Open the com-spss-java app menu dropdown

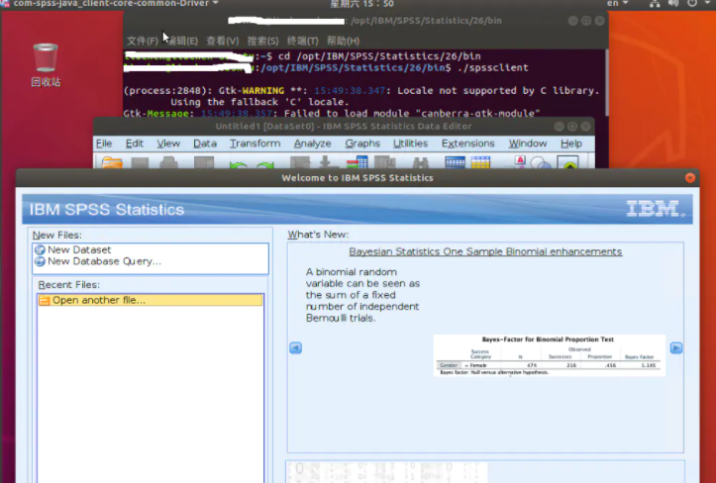116,4
